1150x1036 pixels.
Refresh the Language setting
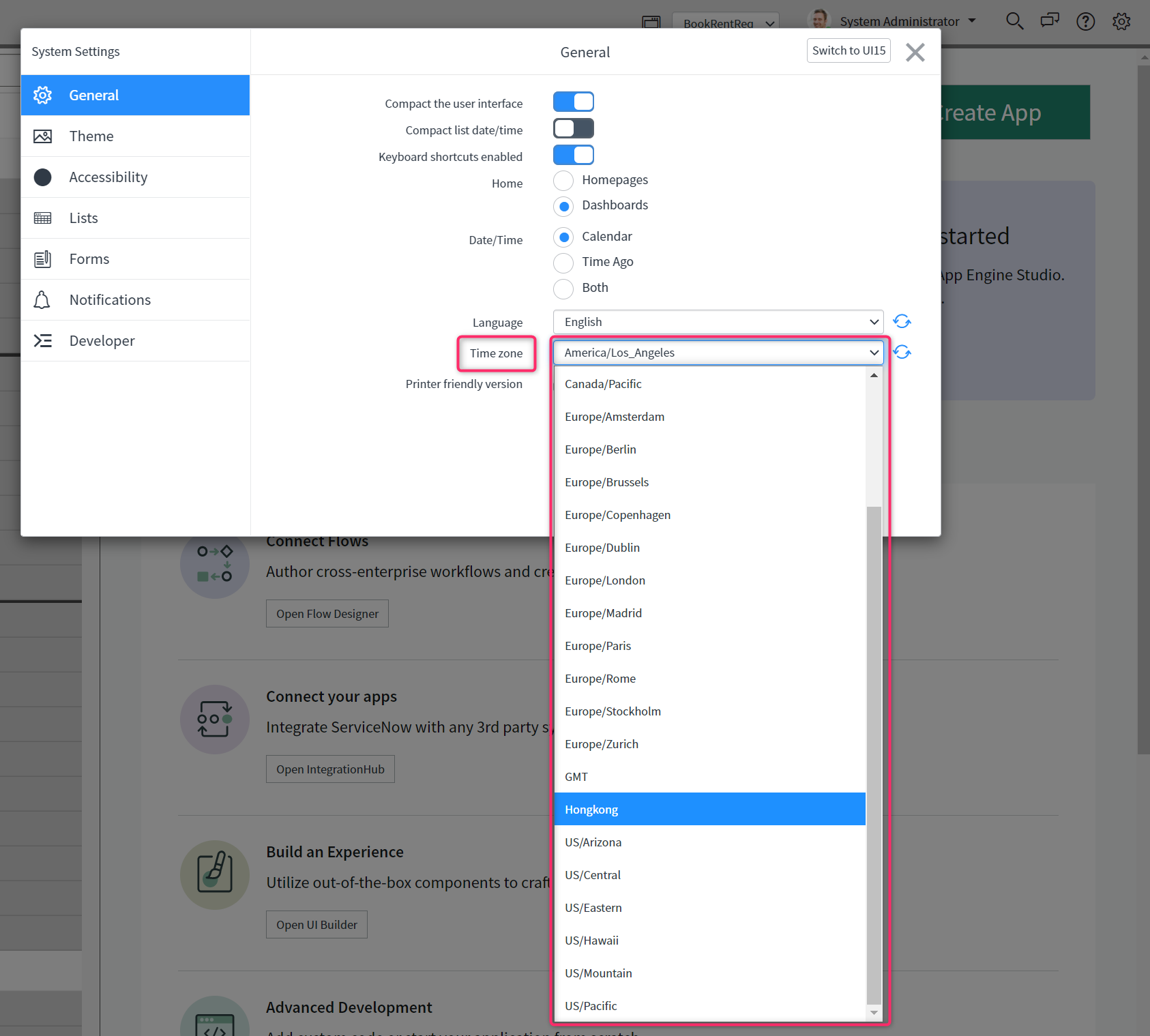[x=902, y=321]
